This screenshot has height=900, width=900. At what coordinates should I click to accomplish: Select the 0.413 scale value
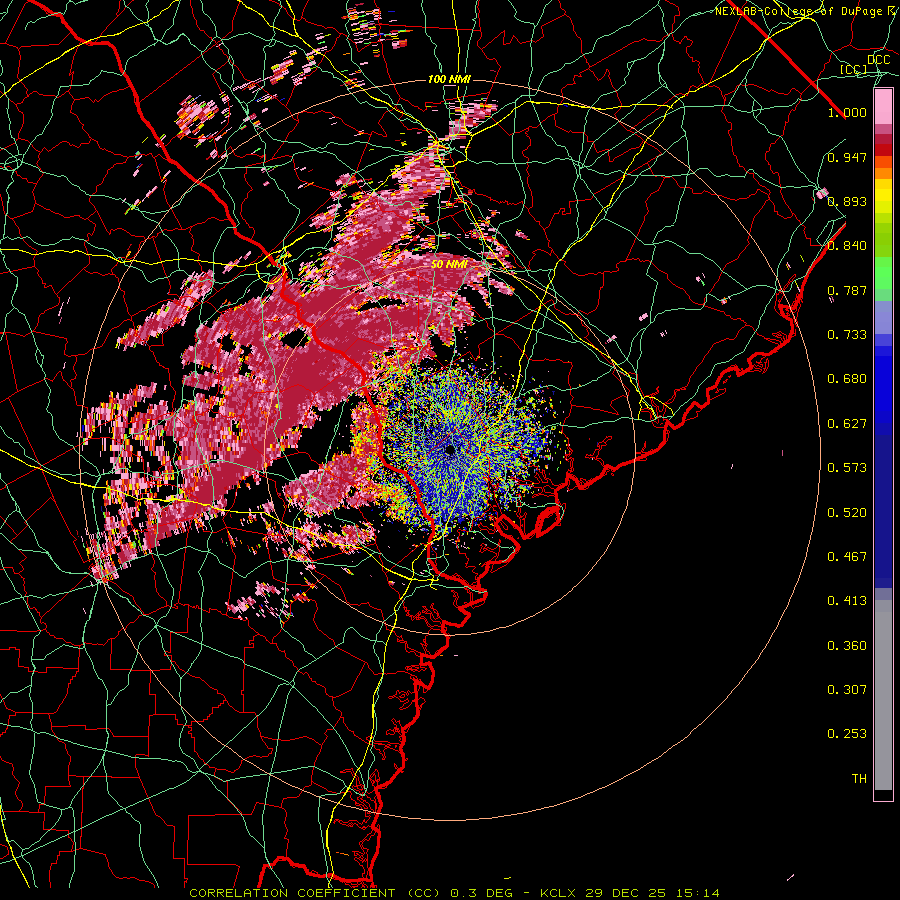(847, 601)
